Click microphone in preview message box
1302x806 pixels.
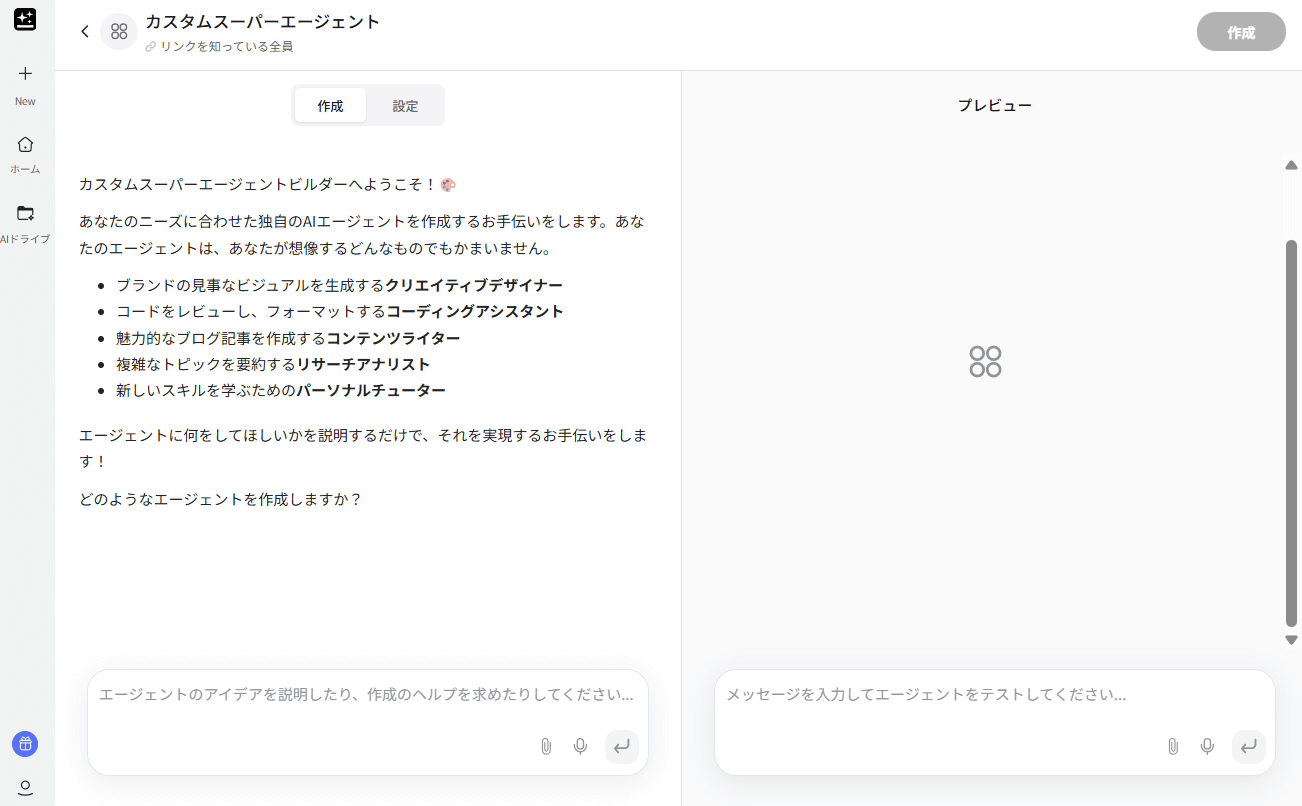coord(1207,746)
